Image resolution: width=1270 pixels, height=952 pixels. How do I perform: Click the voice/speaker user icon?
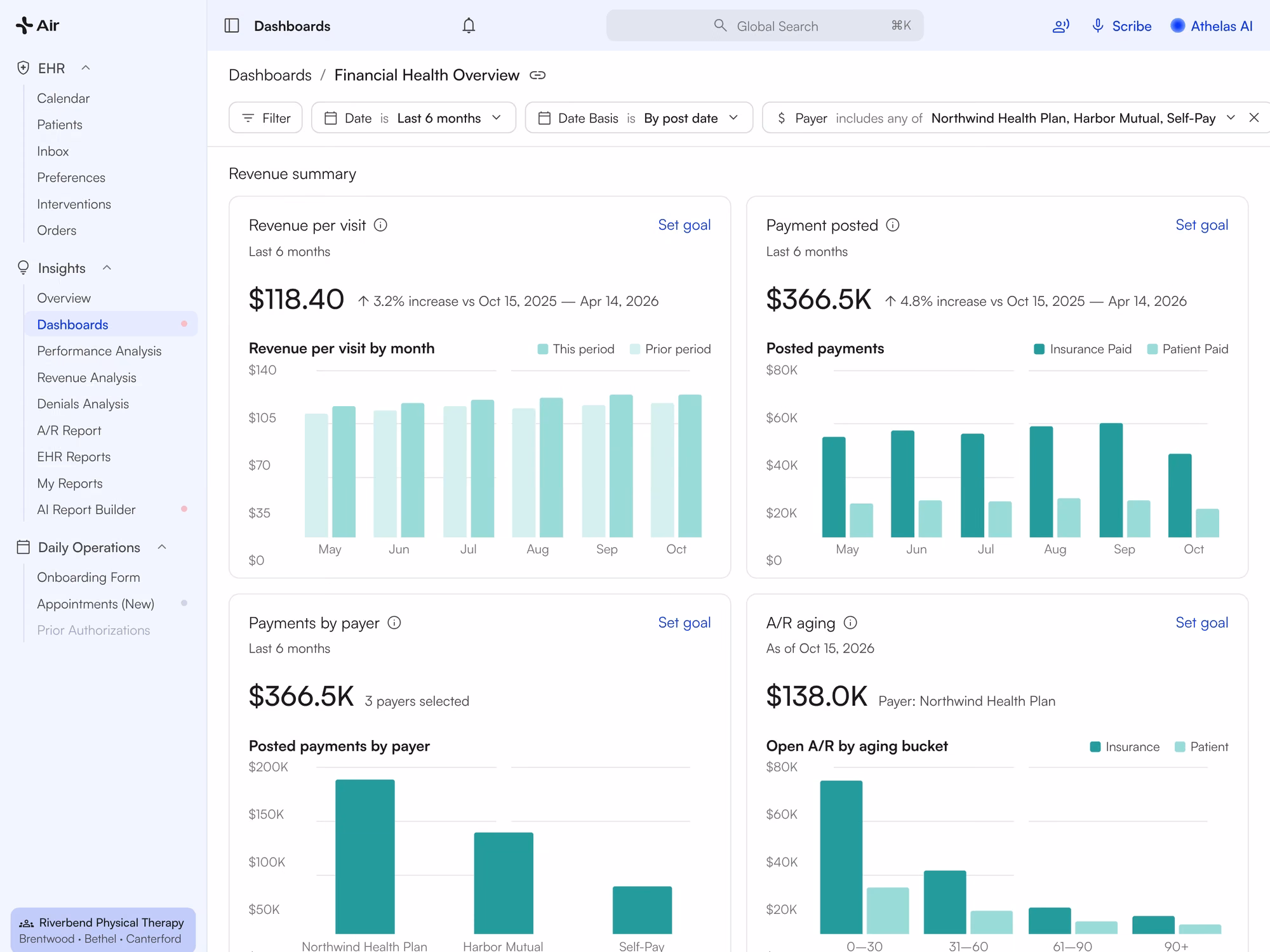point(1061,26)
